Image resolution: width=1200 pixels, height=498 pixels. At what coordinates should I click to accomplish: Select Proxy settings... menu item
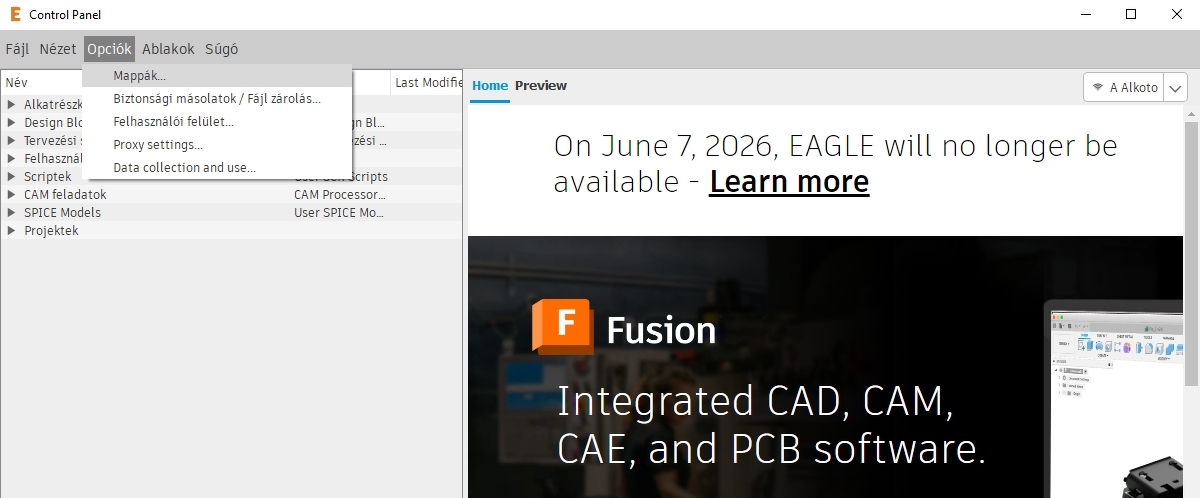(158, 145)
